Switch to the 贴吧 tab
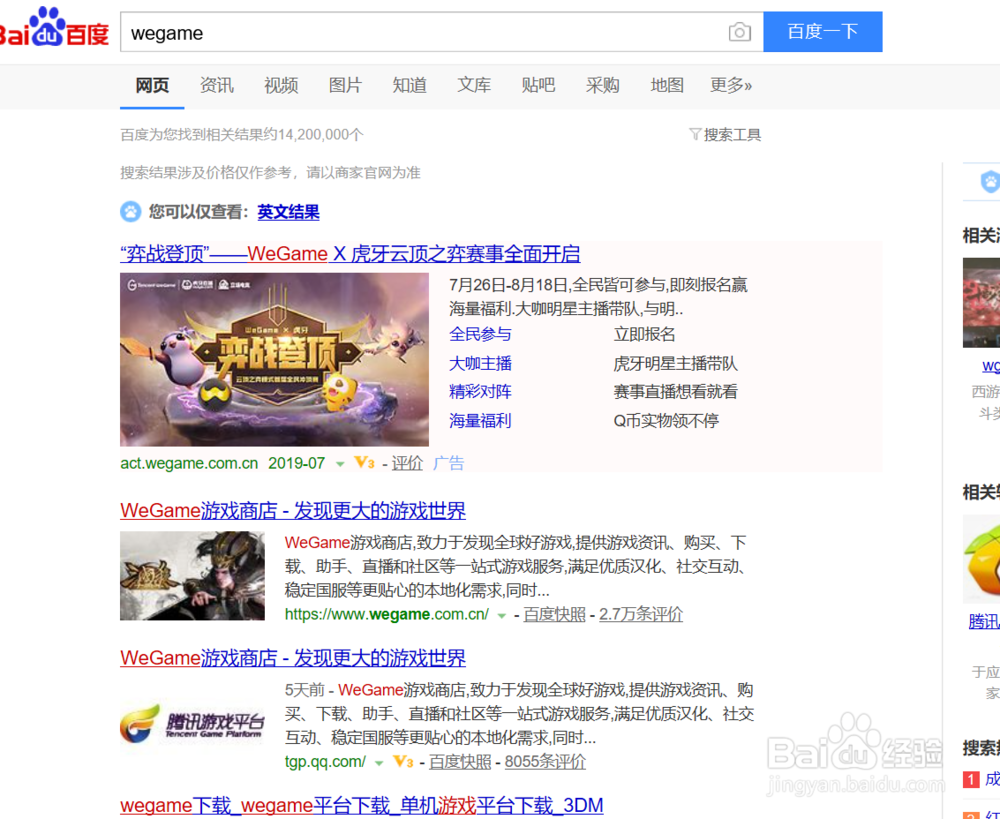Image resolution: width=1000 pixels, height=819 pixels. click(538, 85)
